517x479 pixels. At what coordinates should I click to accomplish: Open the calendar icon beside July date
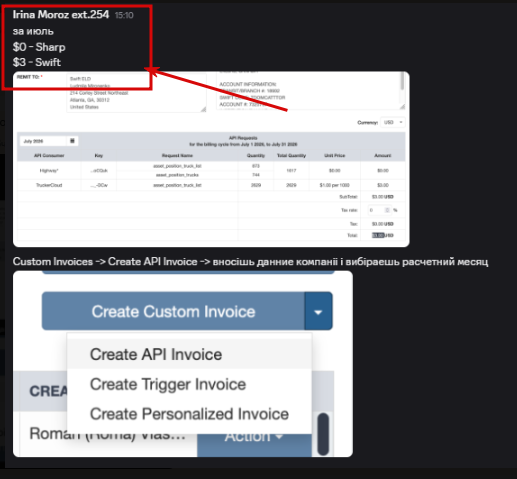click(72, 141)
